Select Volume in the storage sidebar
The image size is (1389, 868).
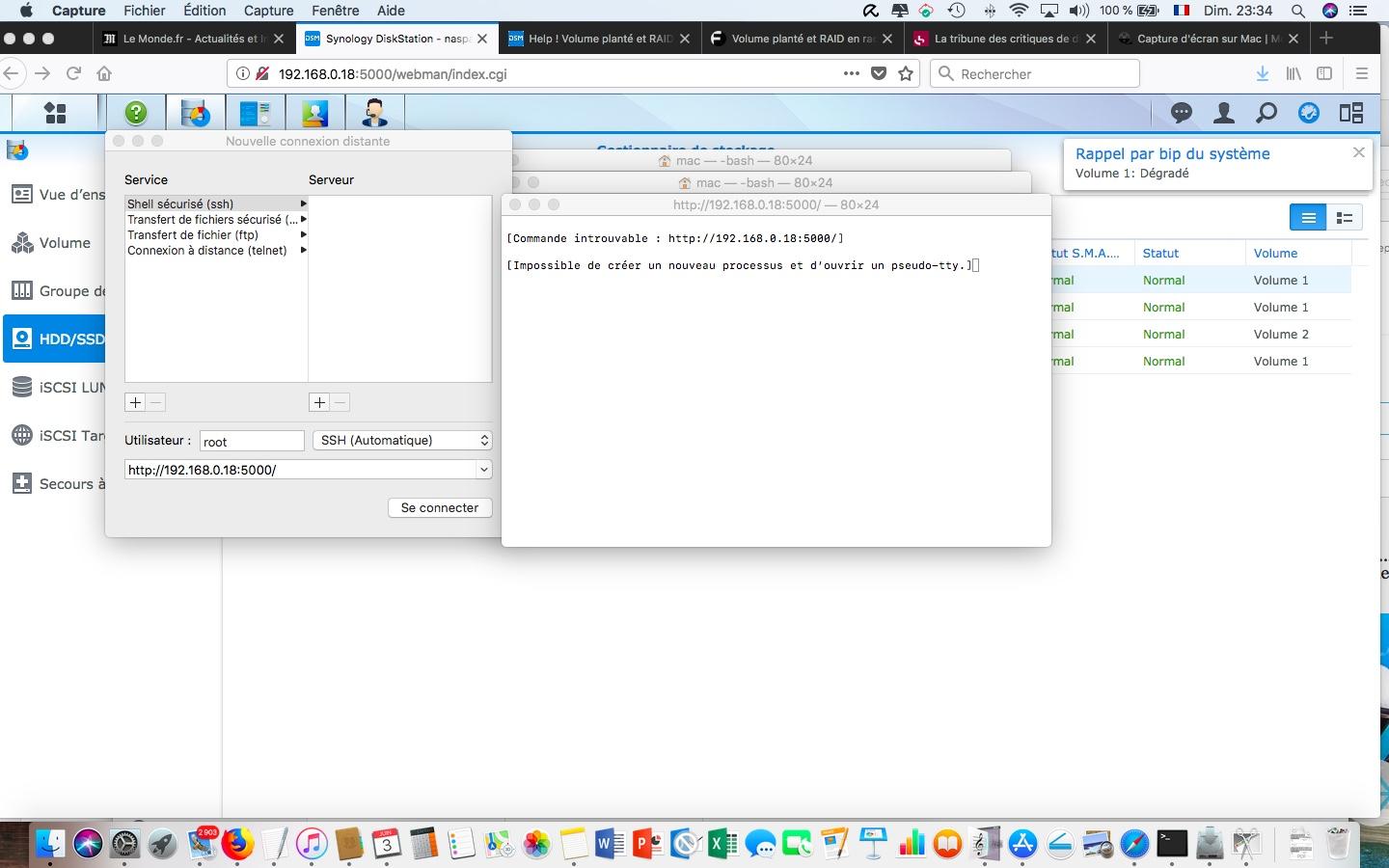pyautogui.click(x=65, y=243)
